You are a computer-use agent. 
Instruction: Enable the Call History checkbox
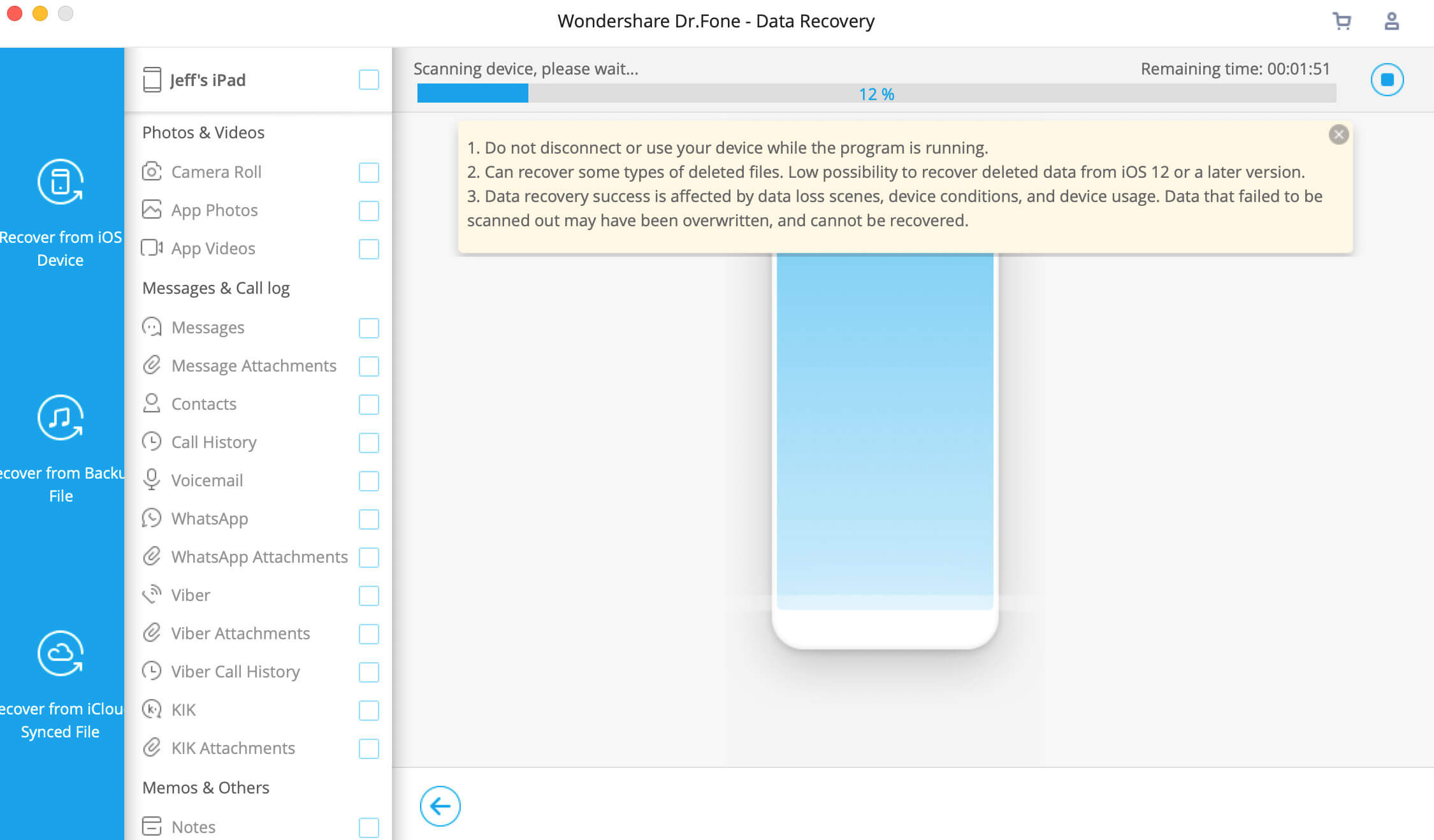(x=368, y=442)
